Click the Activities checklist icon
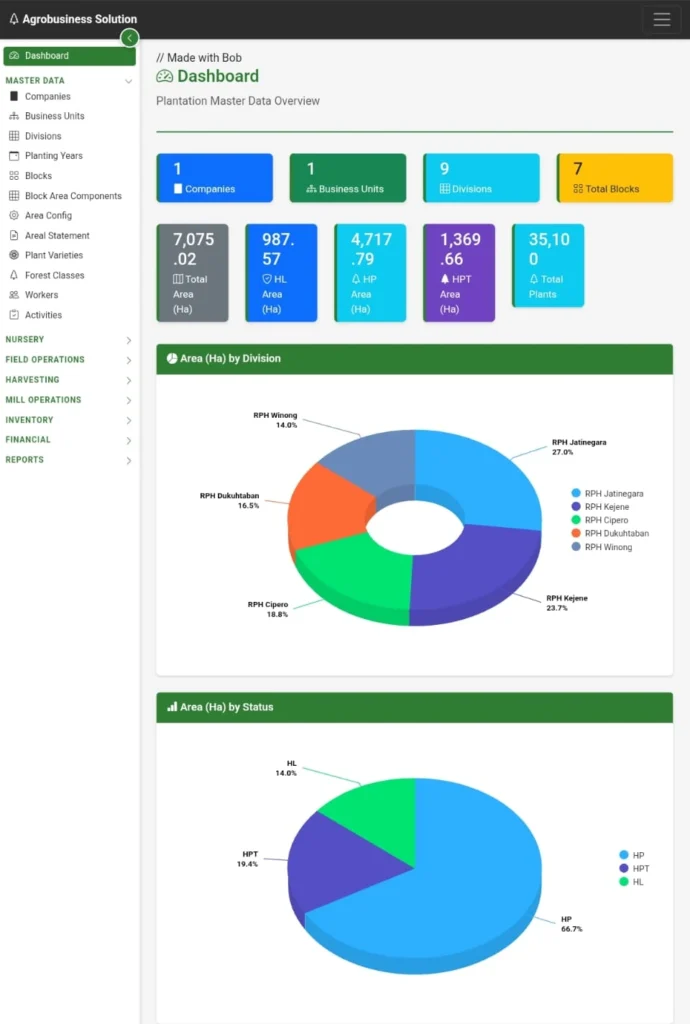The image size is (690, 1024). click(x=14, y=314)
